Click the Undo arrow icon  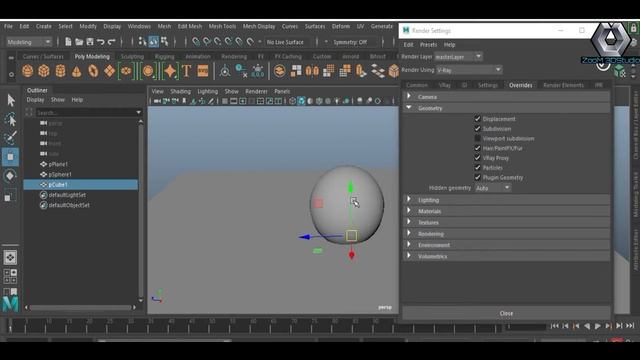(100, 42)
